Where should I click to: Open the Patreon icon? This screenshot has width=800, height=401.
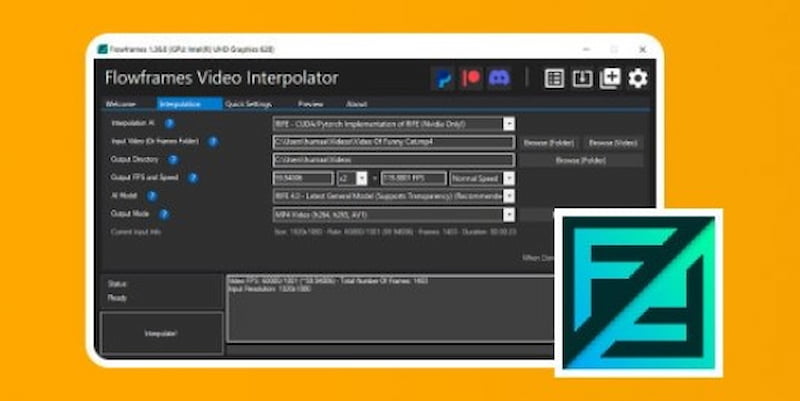tap(470, 79)
